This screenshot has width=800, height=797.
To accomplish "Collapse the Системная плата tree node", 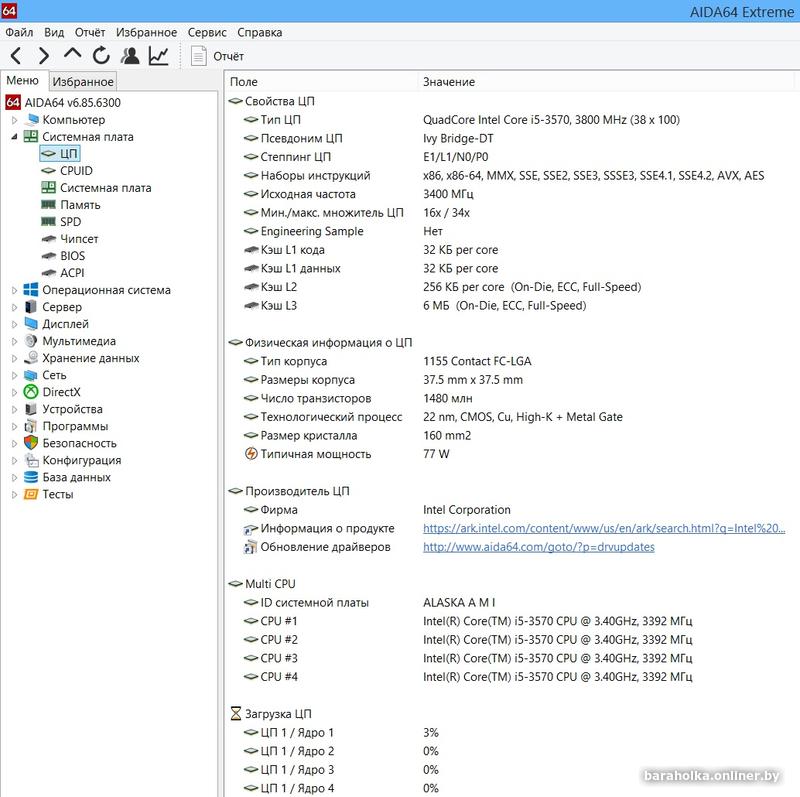I will (14, 137).
